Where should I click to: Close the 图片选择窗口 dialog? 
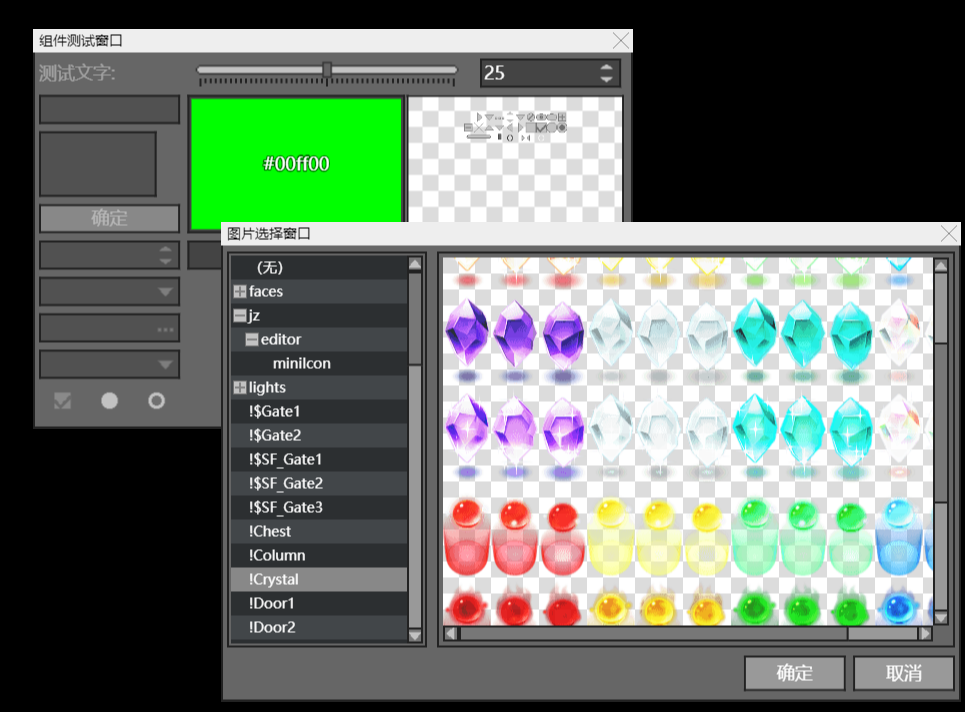(949, 234)
